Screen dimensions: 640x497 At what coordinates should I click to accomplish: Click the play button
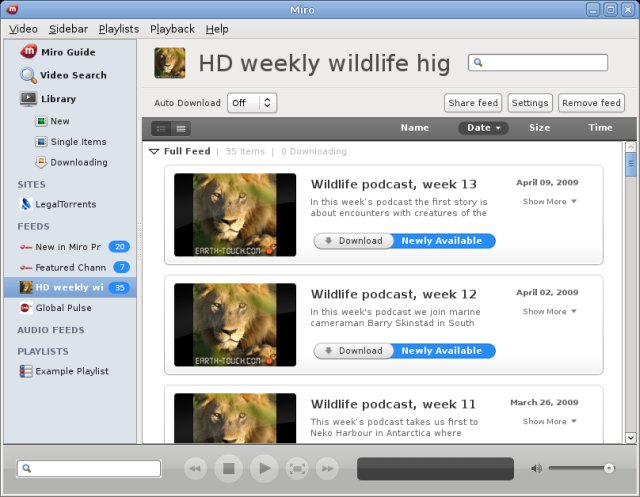coord(264,468)
